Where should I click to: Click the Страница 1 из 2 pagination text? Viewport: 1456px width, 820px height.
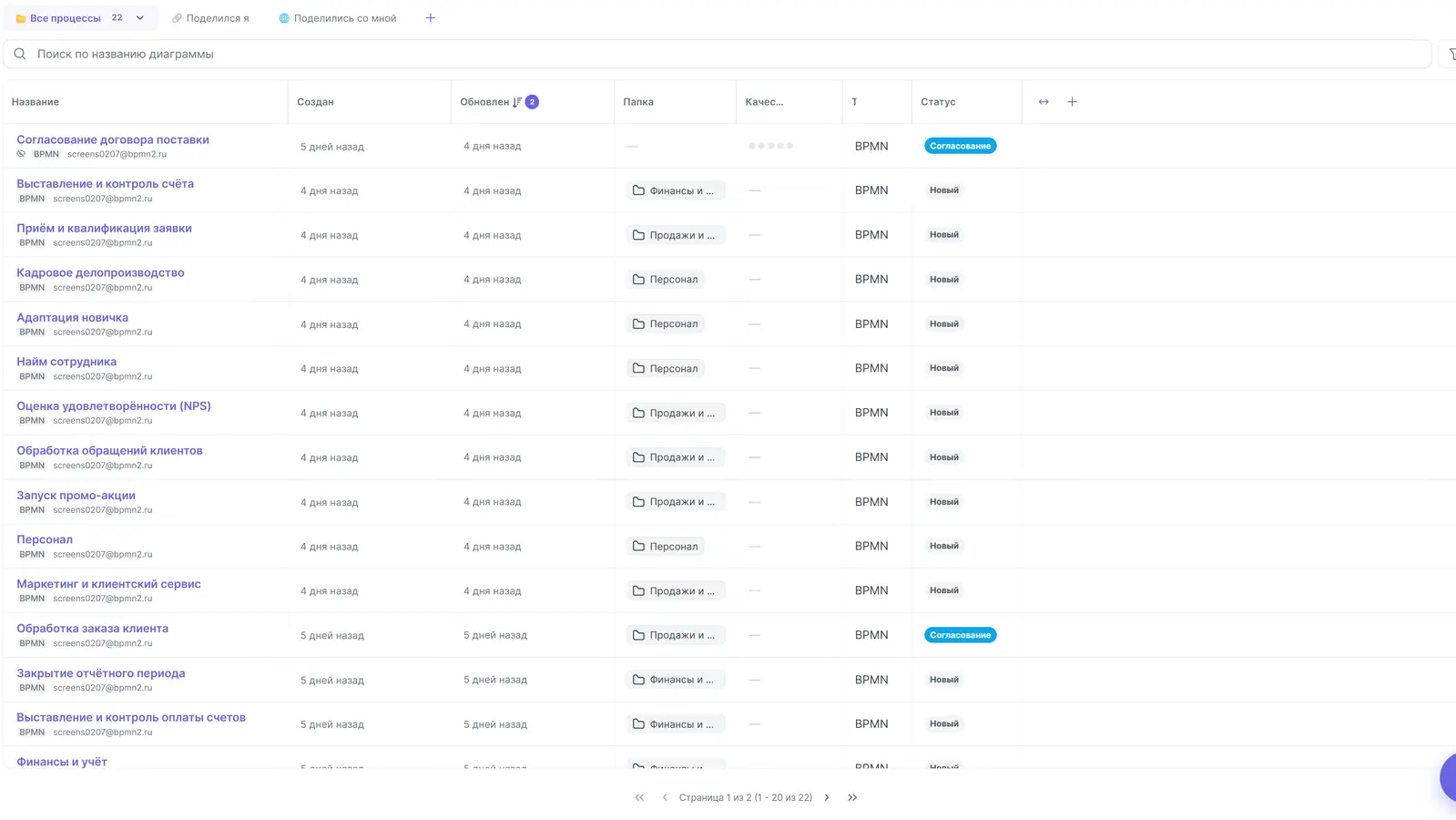pyautogui.click(x=746, y=797)
